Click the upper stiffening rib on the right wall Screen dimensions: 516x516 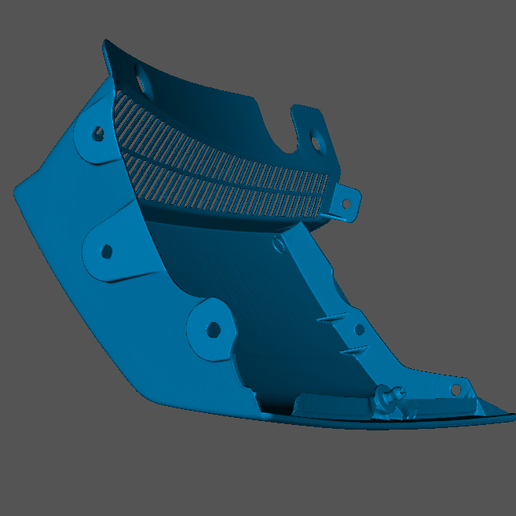[x=332, y=317]
